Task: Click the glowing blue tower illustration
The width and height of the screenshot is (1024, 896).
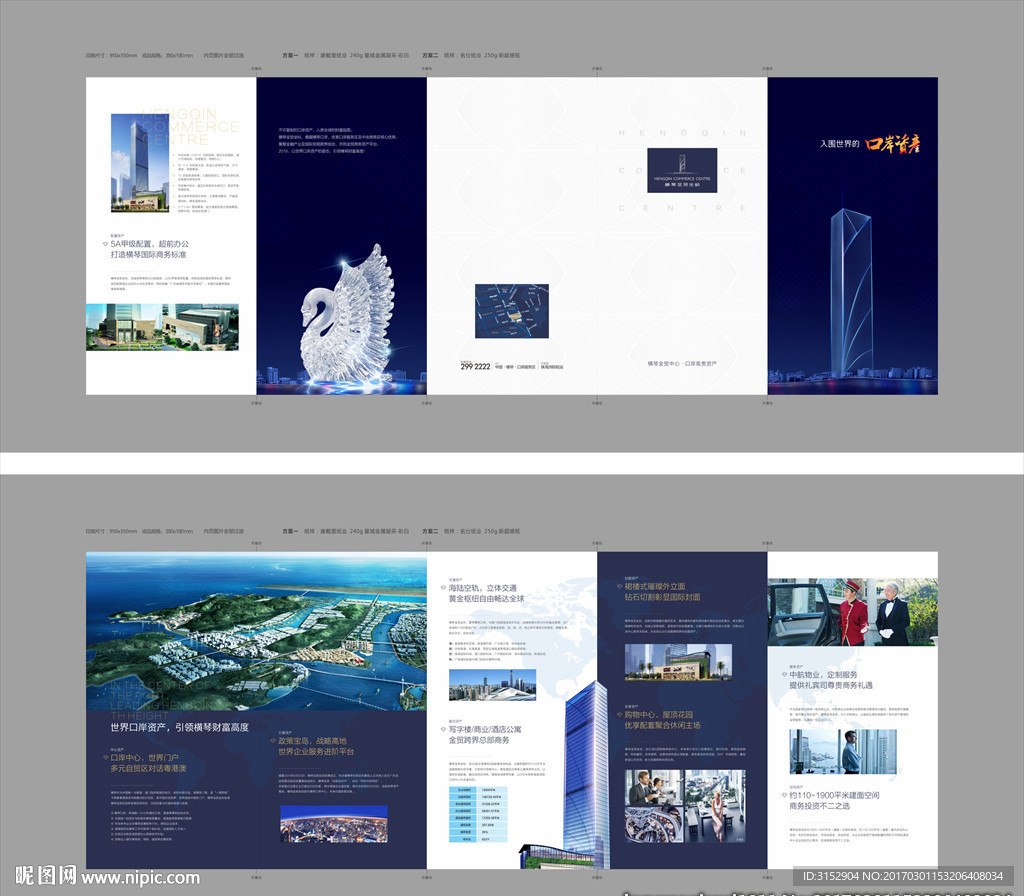Action: pos(851,293)
